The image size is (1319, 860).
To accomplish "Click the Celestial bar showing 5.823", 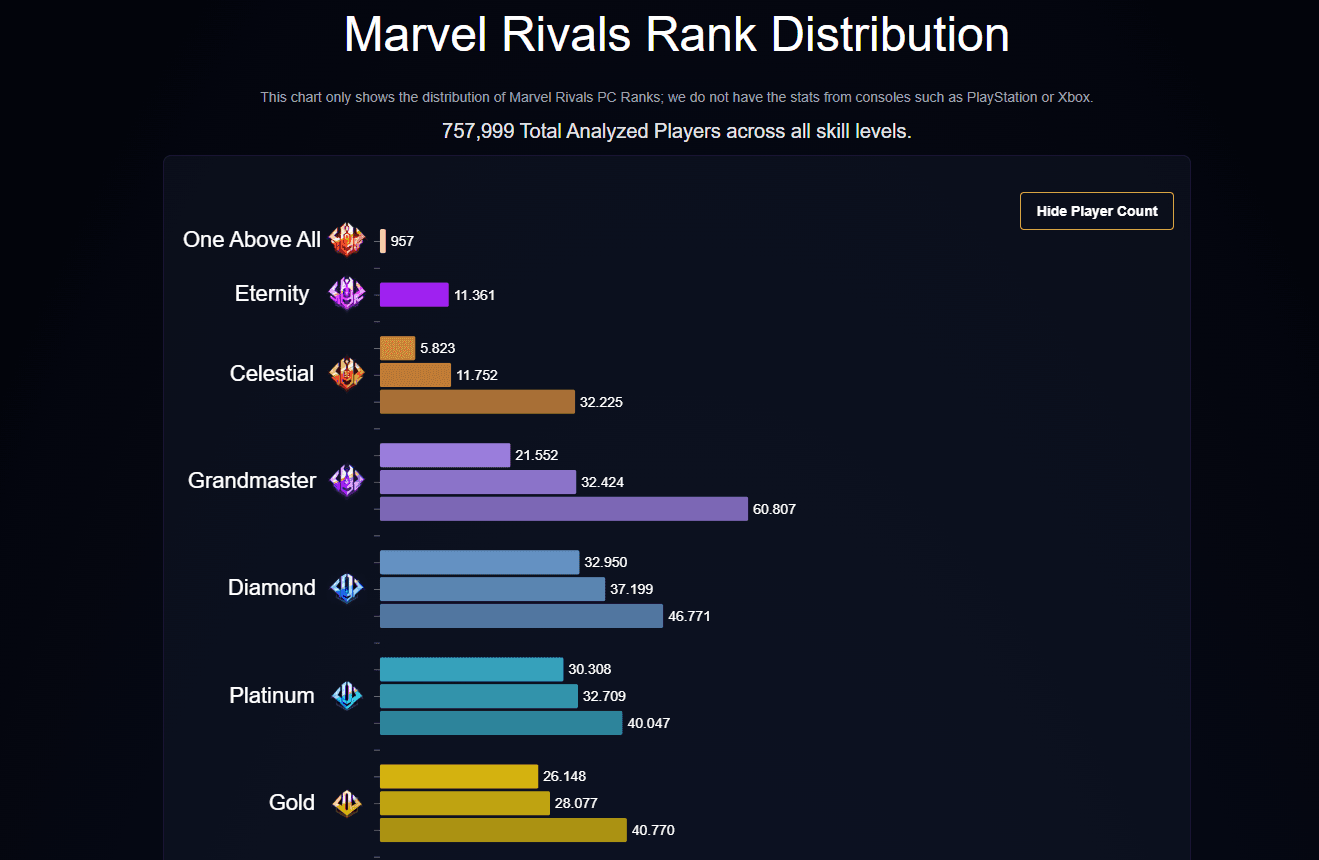I will (x=397, y=348).
